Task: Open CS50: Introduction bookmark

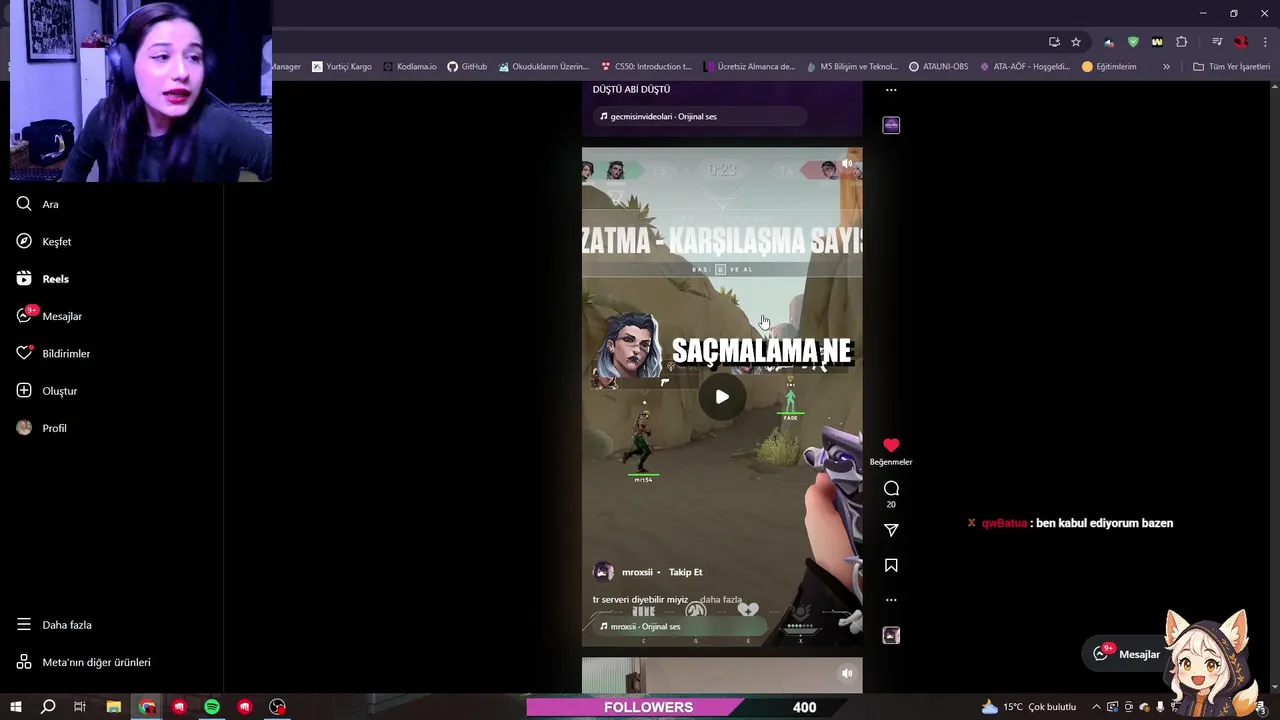Action: [x=646, y=67]
